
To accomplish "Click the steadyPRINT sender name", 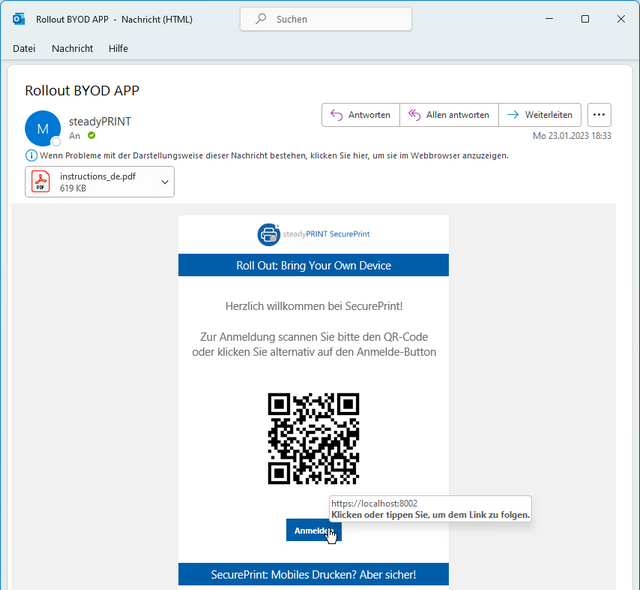I will pyautogui.click(x=100, y=122).
